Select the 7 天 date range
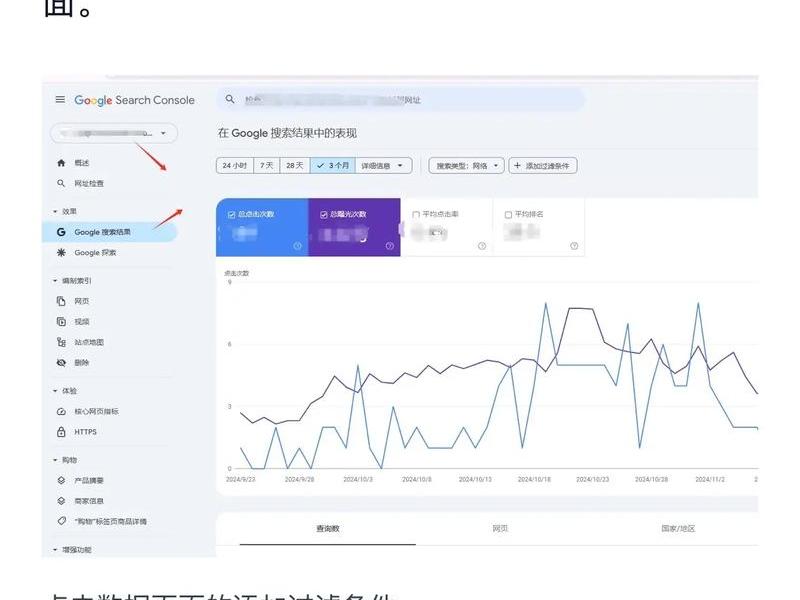The width and height of the screenshot is (800, 600). pyautogui.click(x=267, y=166)
